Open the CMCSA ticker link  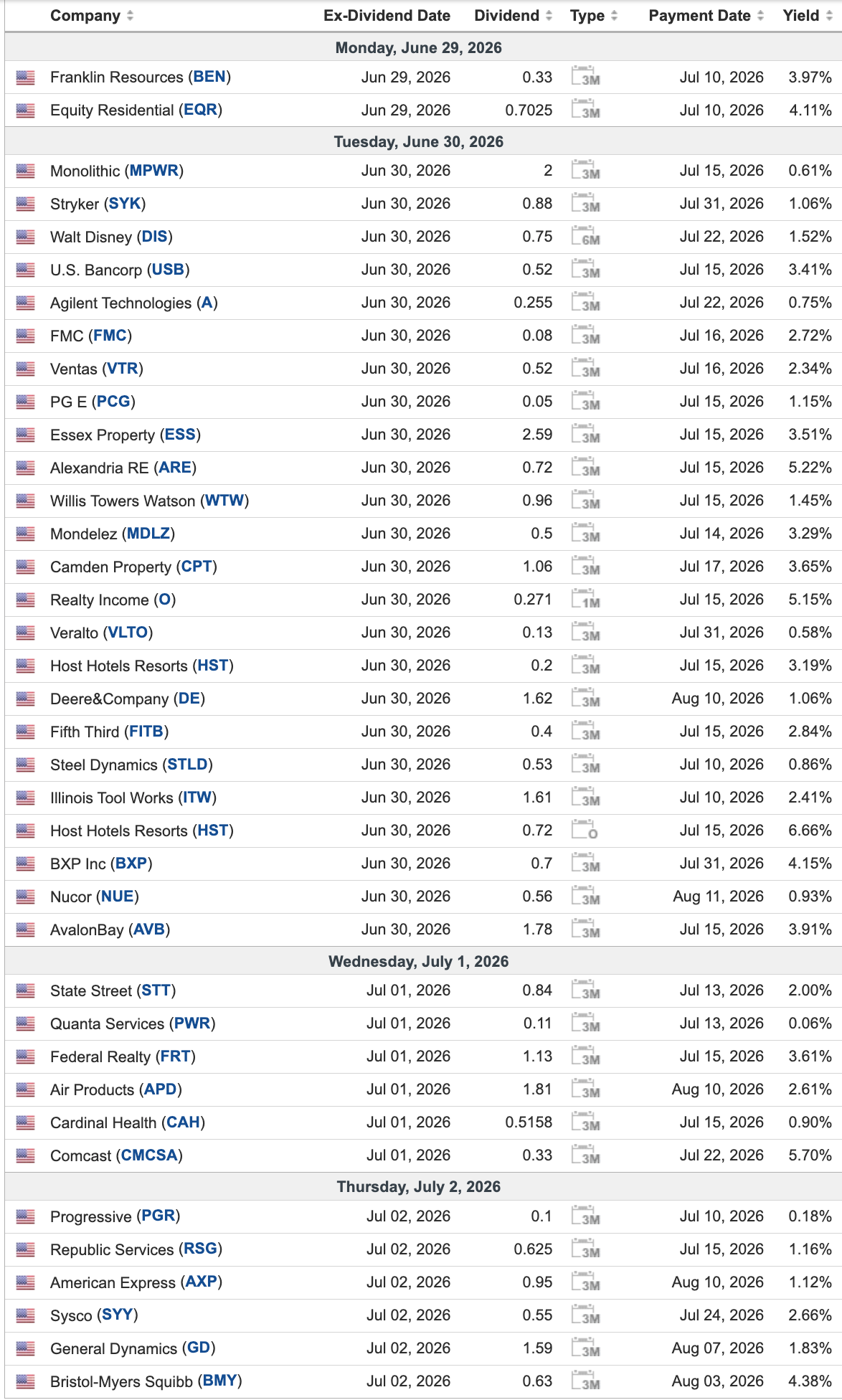[149, 1155]
